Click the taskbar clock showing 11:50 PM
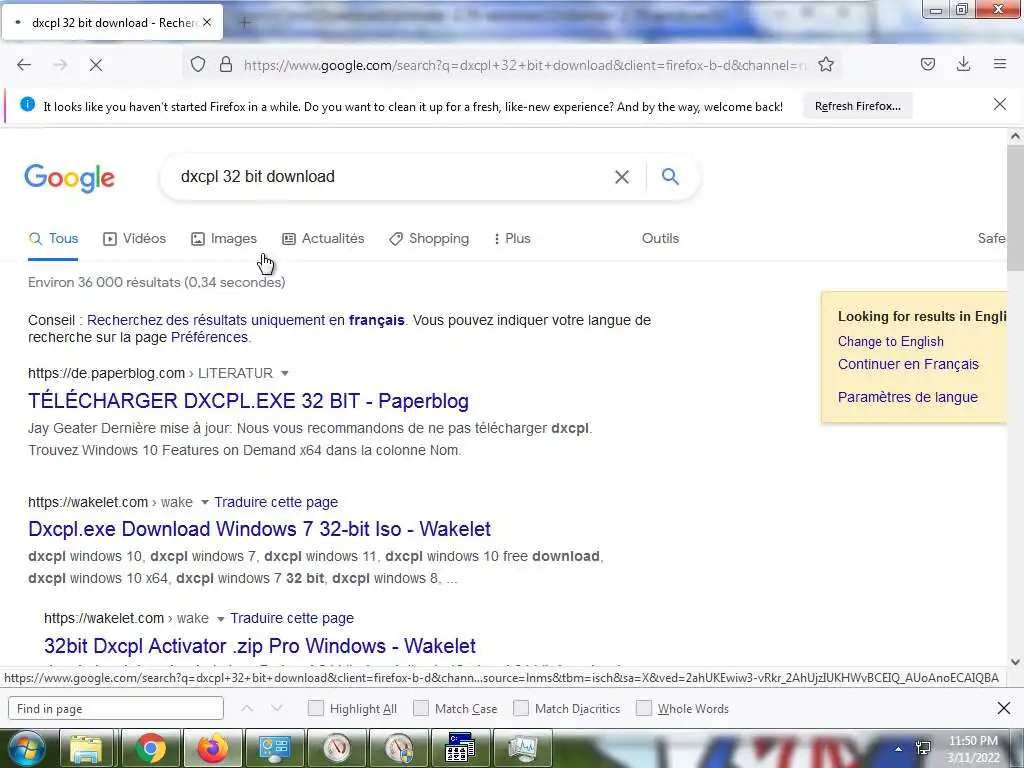1024x768 pixels. (973, 749)
